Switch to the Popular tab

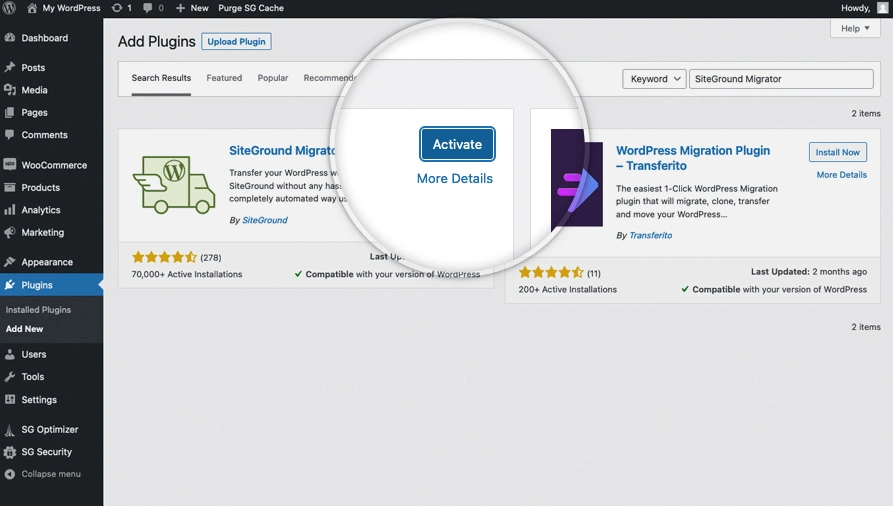pos(273,78)
